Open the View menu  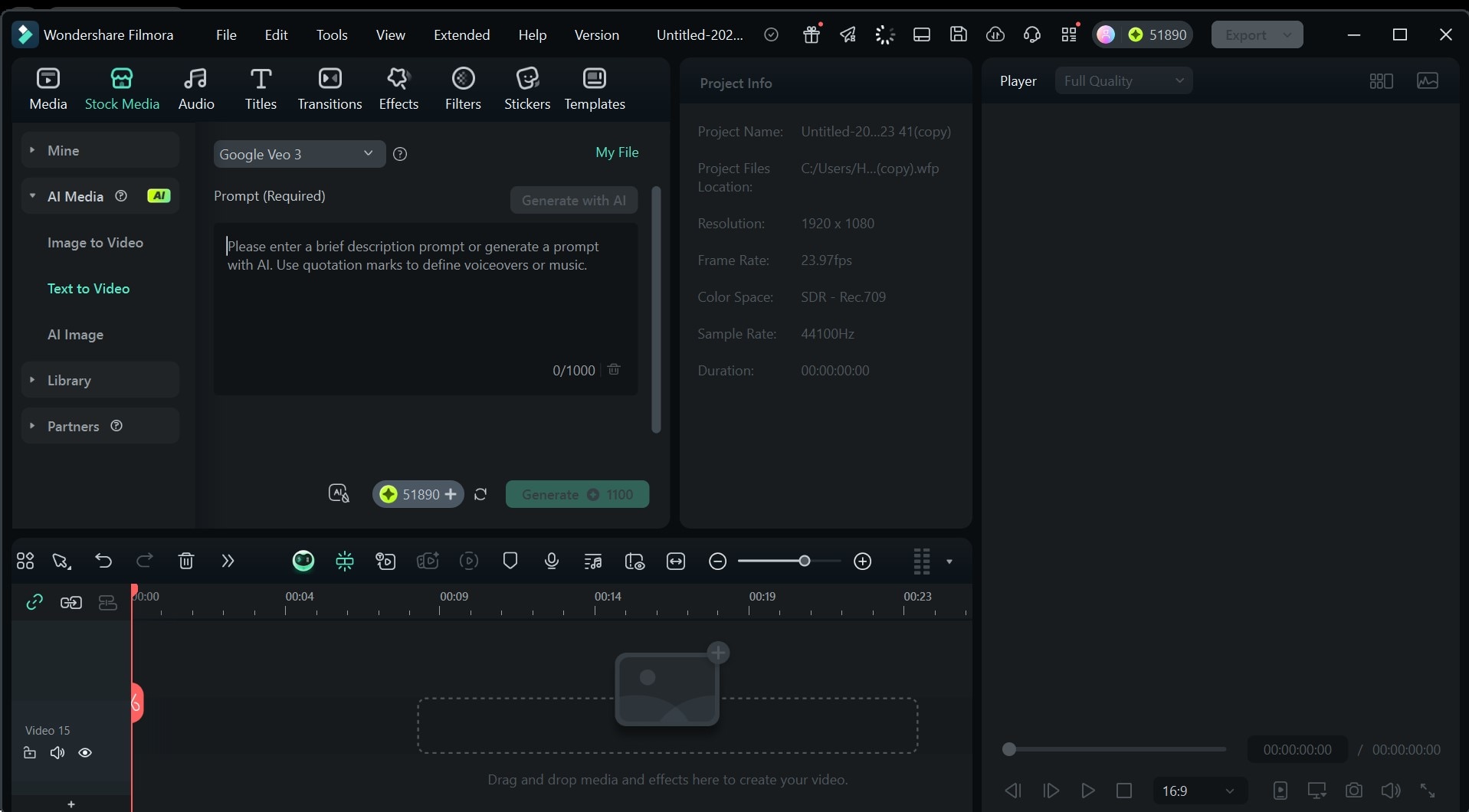pyautogui.click(x=390, y=34)
